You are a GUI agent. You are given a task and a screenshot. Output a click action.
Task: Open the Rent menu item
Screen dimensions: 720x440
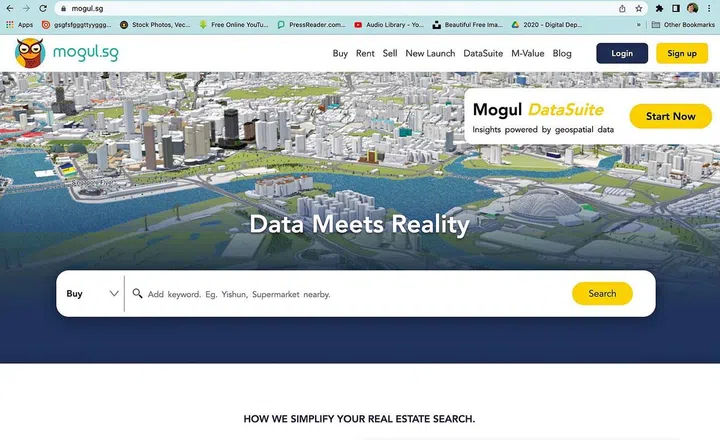pos(365,54)
